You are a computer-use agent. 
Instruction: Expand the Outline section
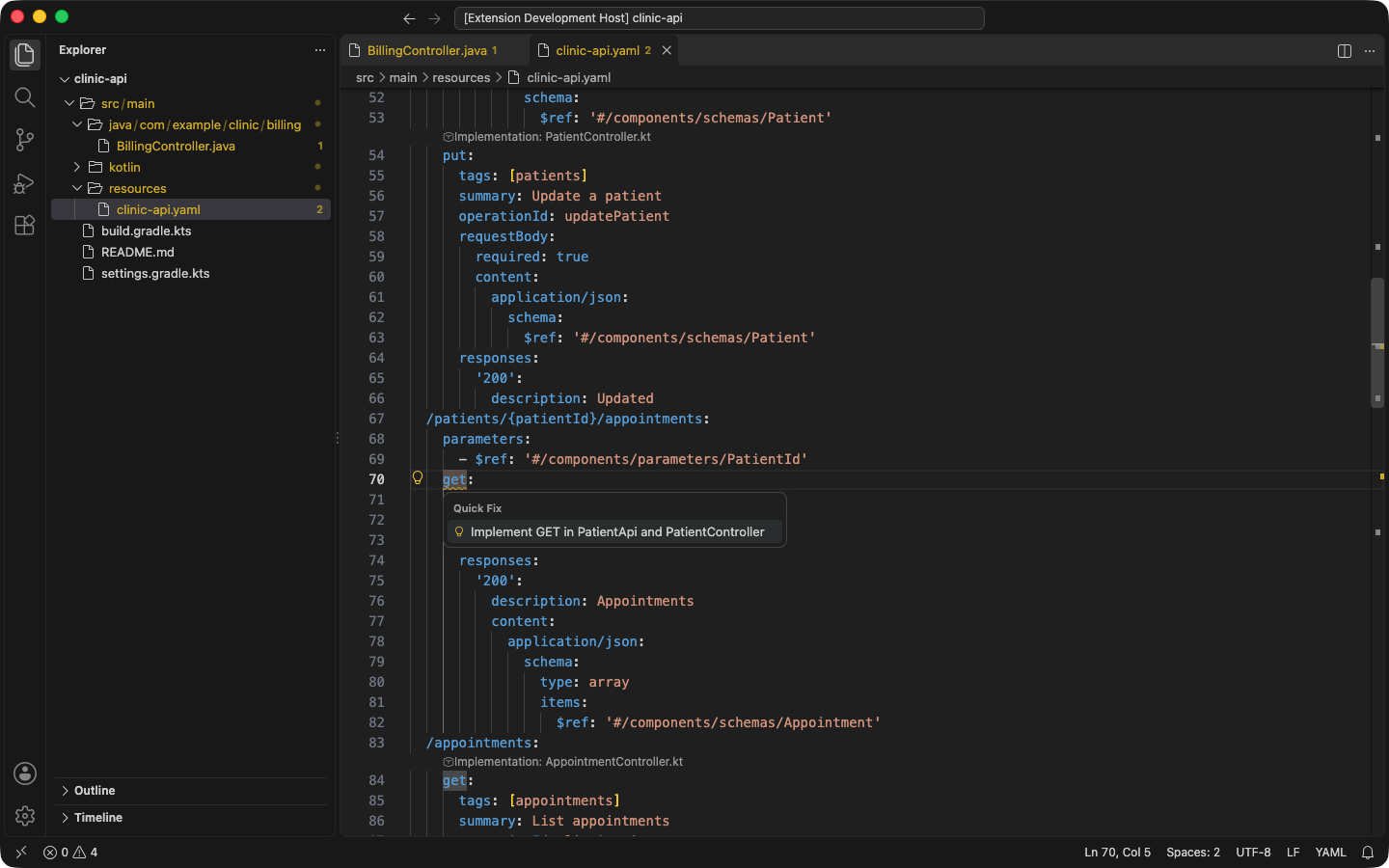(191, 791)
